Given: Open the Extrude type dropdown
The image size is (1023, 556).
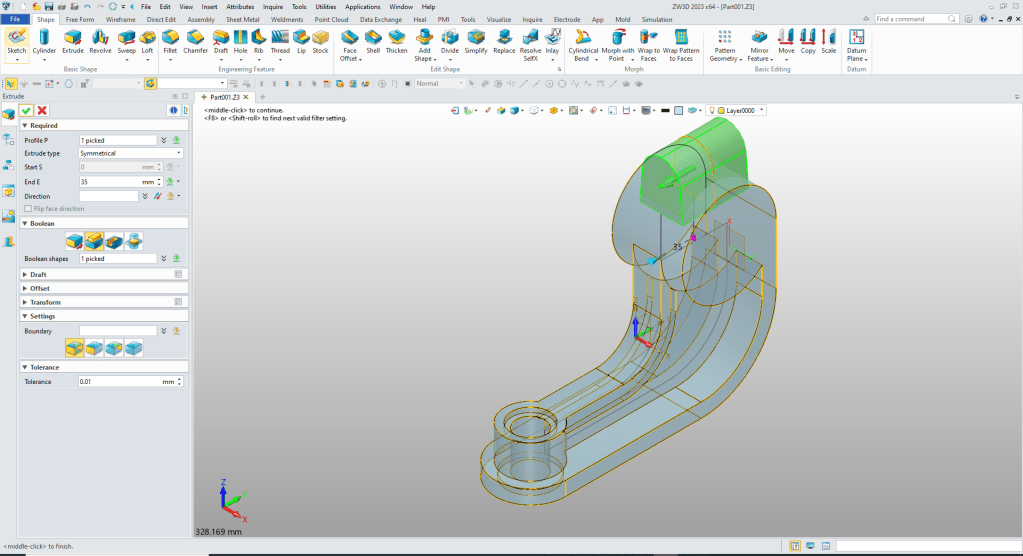Looking at the screenshot, I should (x=130, y=154).
